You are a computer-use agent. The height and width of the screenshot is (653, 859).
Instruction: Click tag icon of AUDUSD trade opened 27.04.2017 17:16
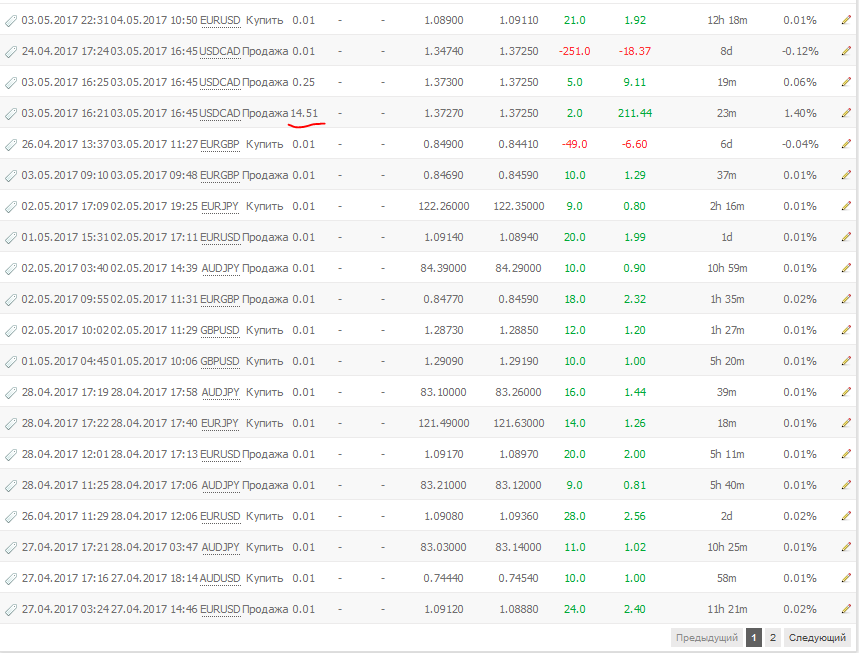pos(11,579)
